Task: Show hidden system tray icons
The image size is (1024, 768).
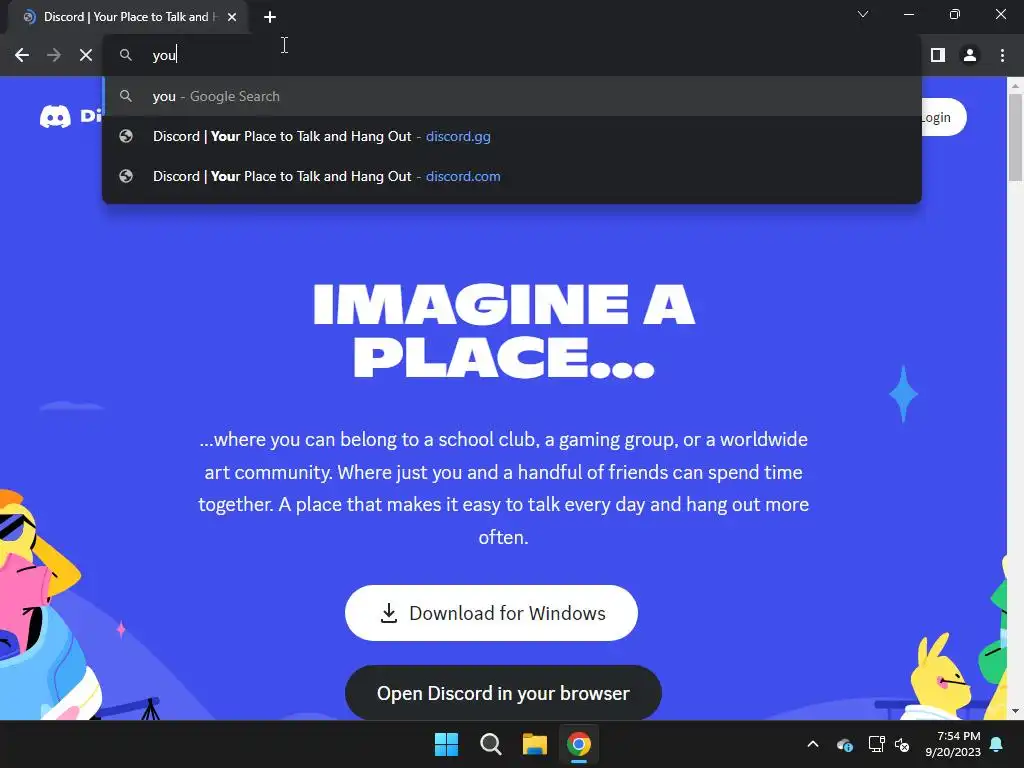Action: tap(813, 744)
